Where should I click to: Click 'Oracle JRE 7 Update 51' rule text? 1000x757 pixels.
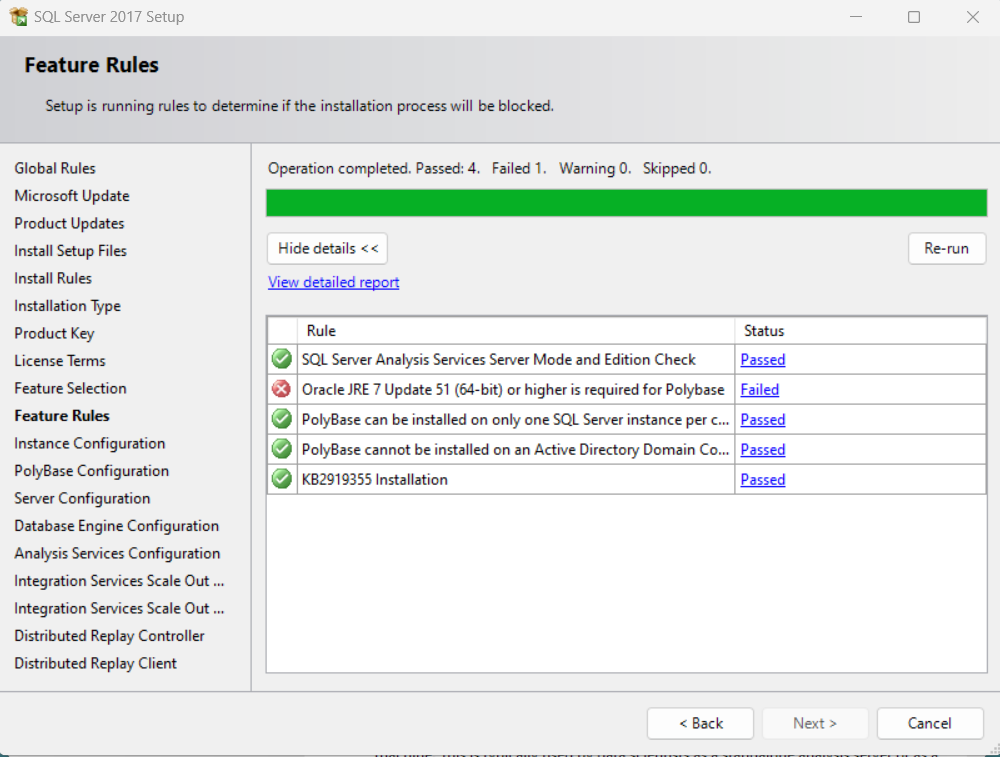tap(513, 390)
